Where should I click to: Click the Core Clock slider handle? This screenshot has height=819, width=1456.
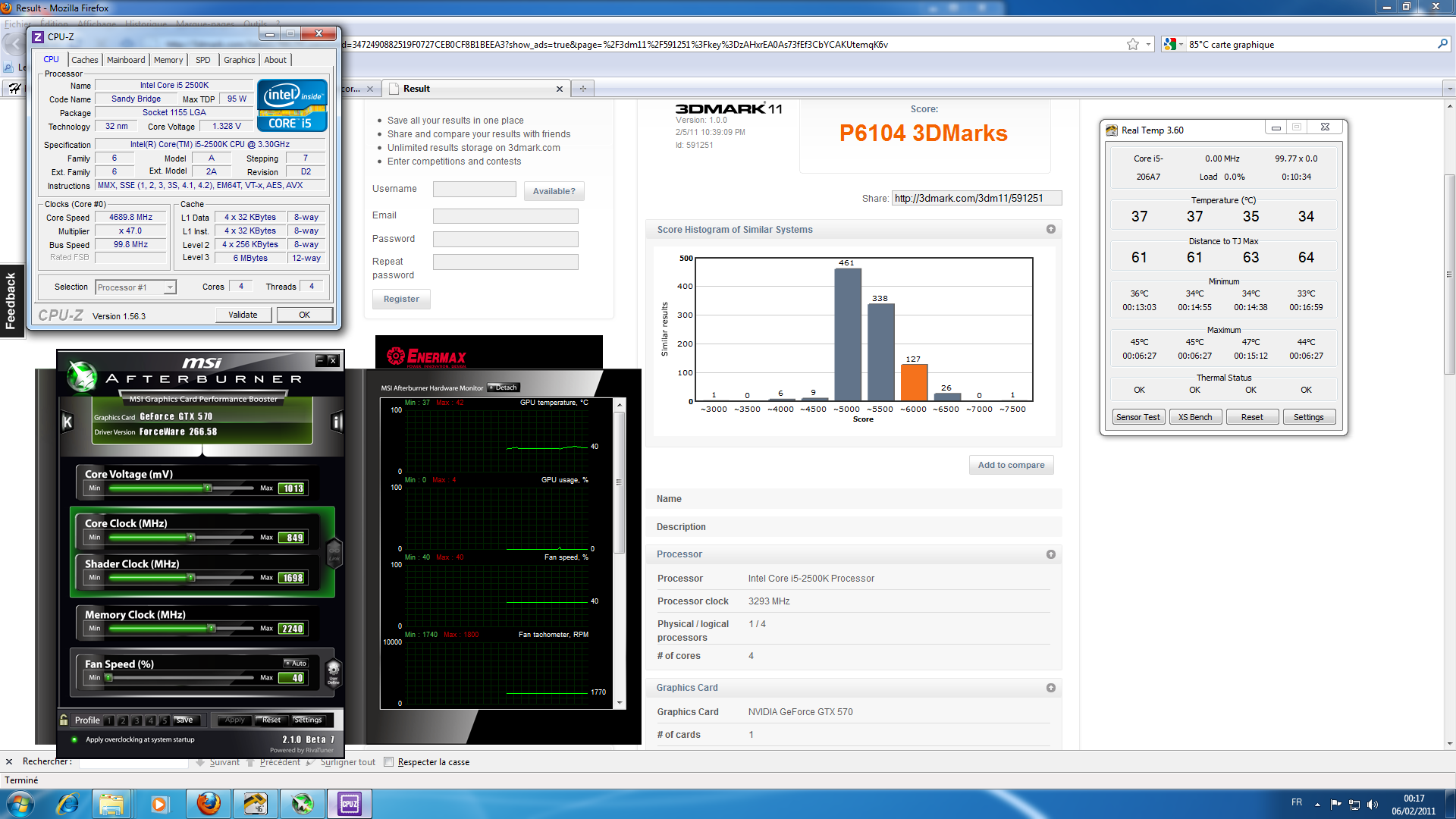pos(191,537)
